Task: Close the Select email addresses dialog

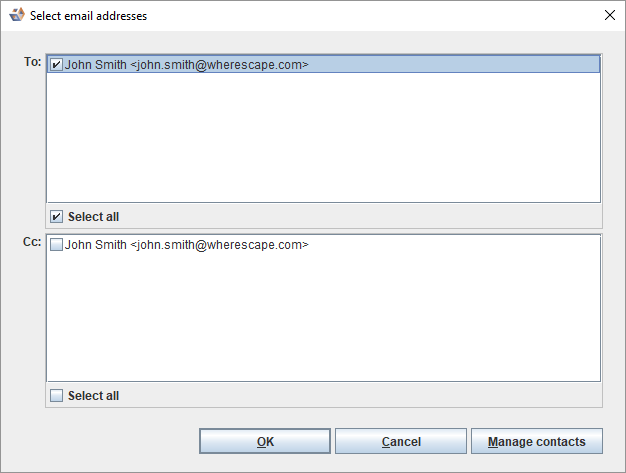Action: [x=610, y=15]
